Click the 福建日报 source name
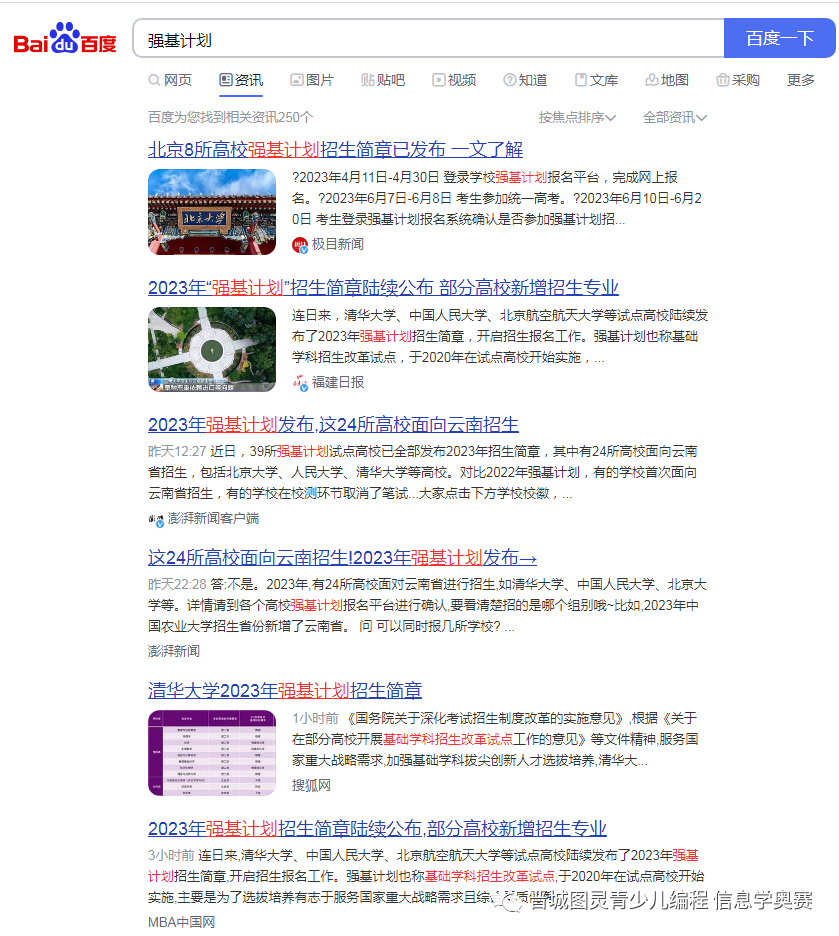839x936 pixels. 338,382
